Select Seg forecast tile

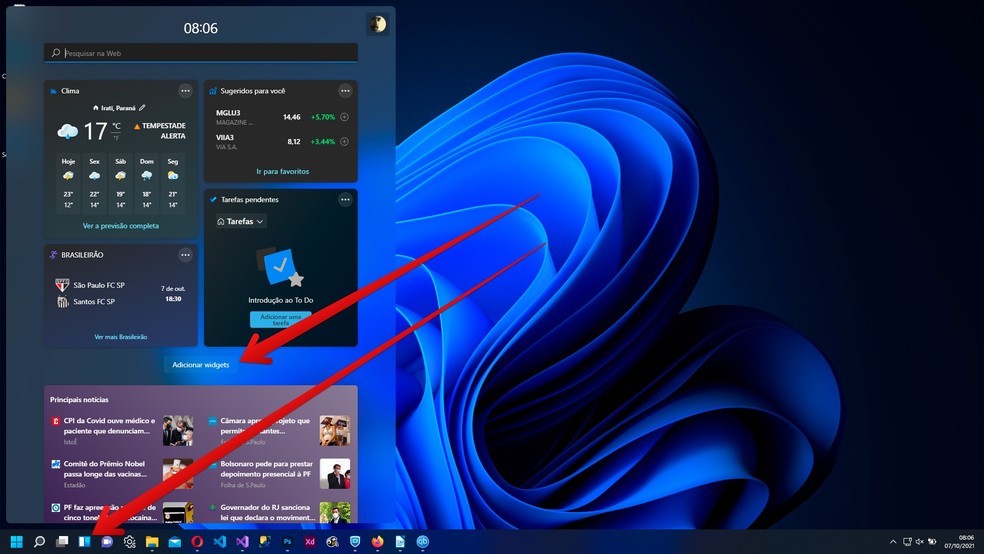[x=173, y=183]
